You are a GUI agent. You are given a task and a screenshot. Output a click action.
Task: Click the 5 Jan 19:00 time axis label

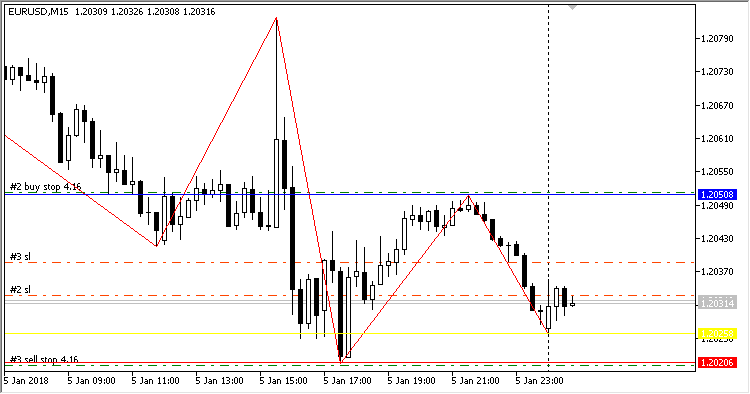(x=411, y=381)
